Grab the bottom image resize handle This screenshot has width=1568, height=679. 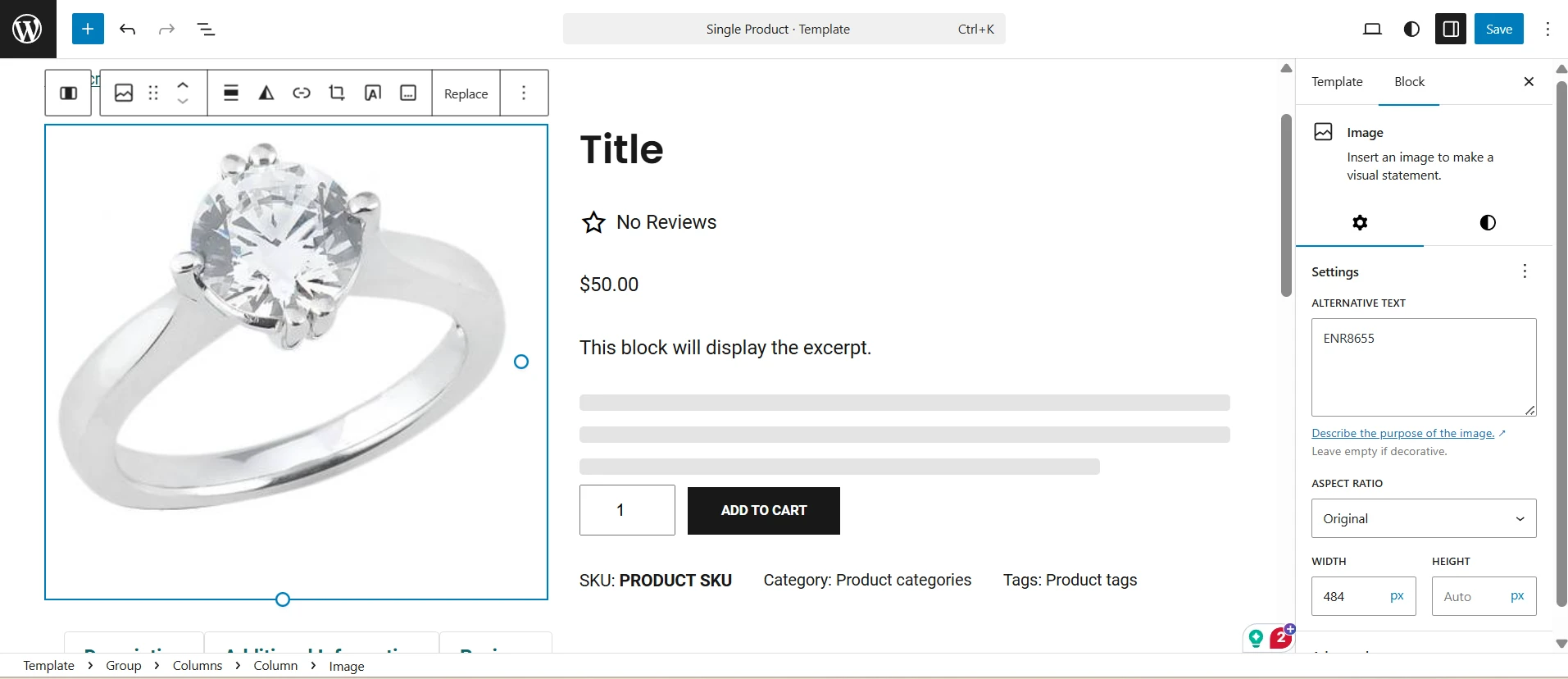pyautogui.click(x=283, y=599)
